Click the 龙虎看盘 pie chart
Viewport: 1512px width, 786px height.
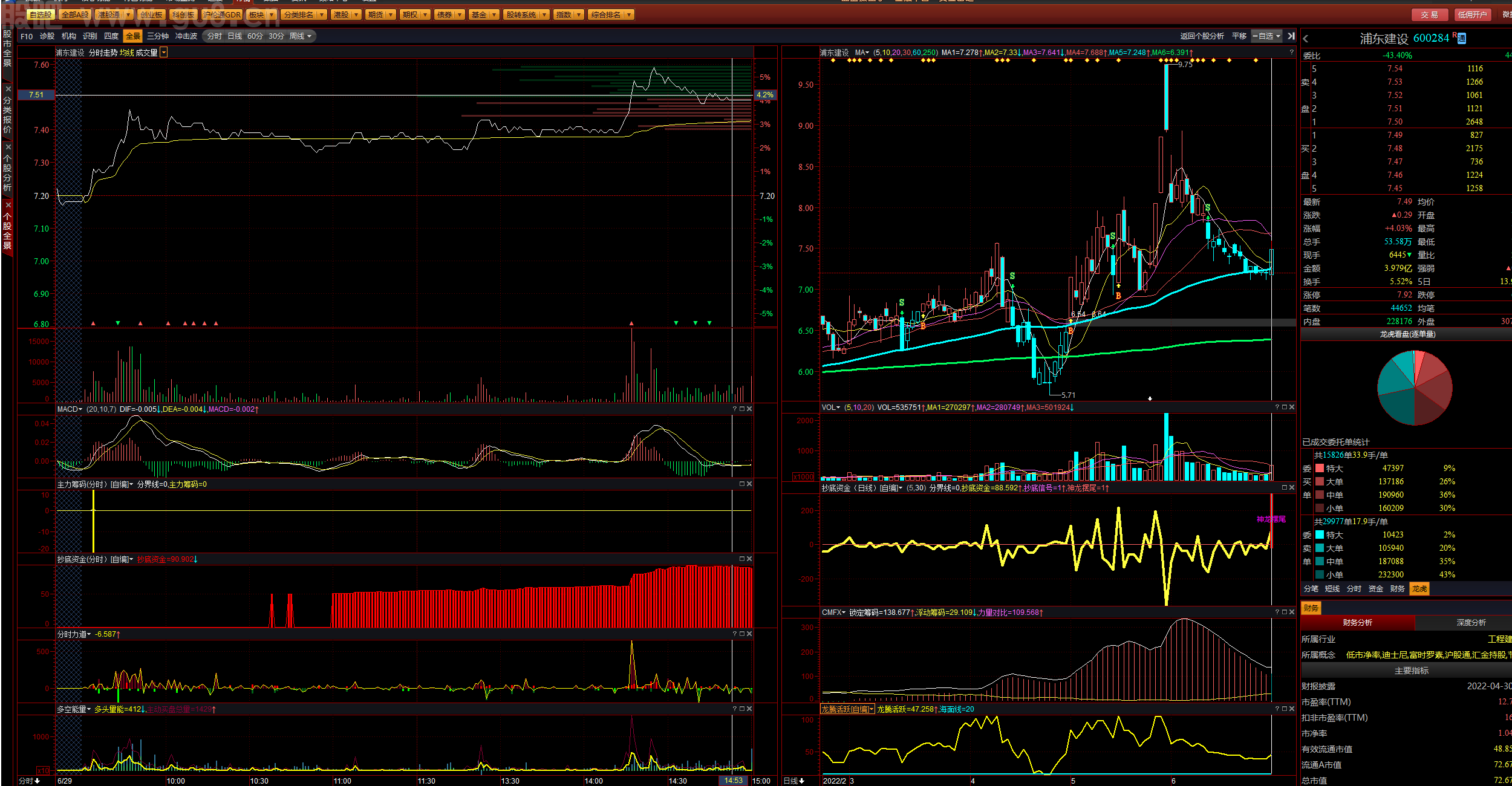(x=1415, y=388)
